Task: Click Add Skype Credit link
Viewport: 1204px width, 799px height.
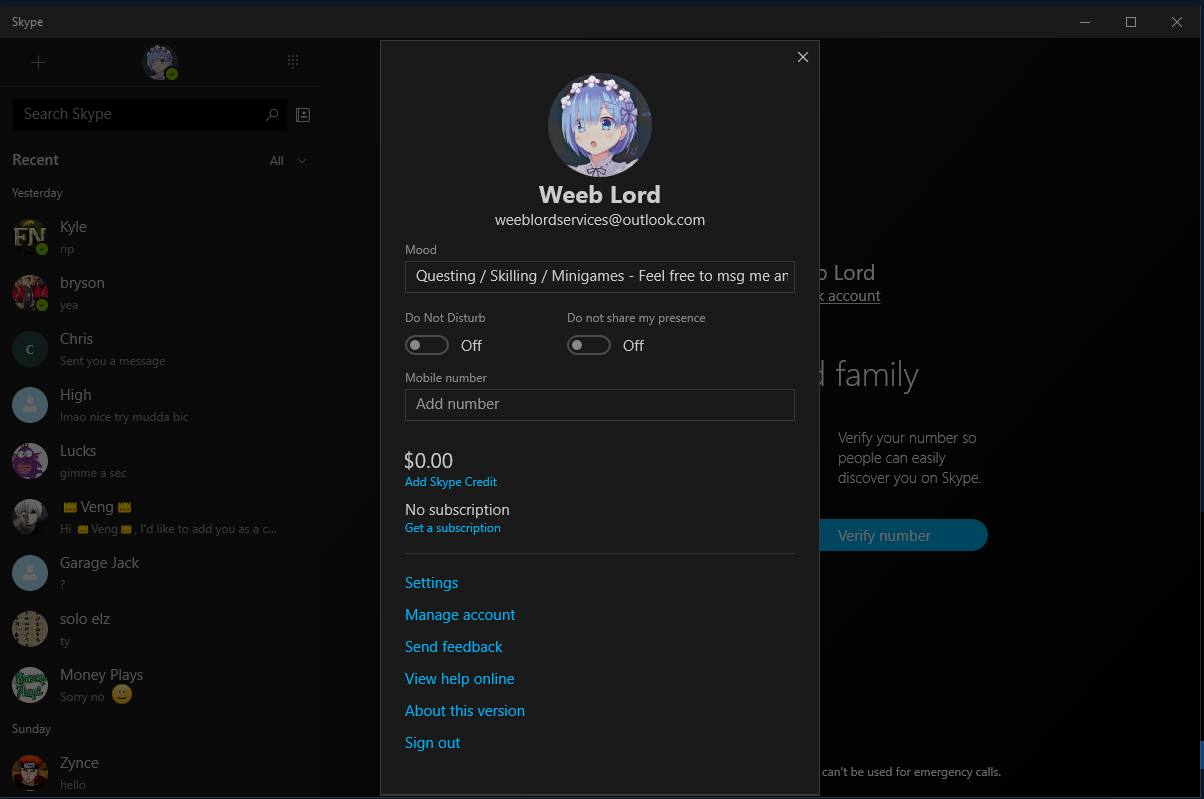Action: (451, 482)
